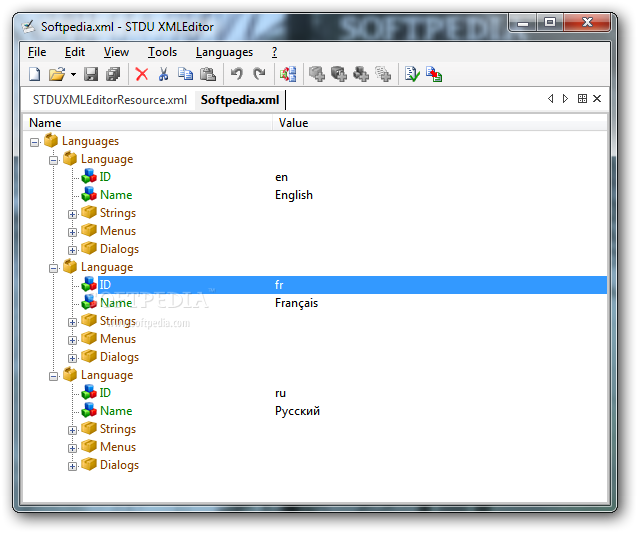Save the current file
The height and width of the screenshot is (533, 638).
point(91,74)
